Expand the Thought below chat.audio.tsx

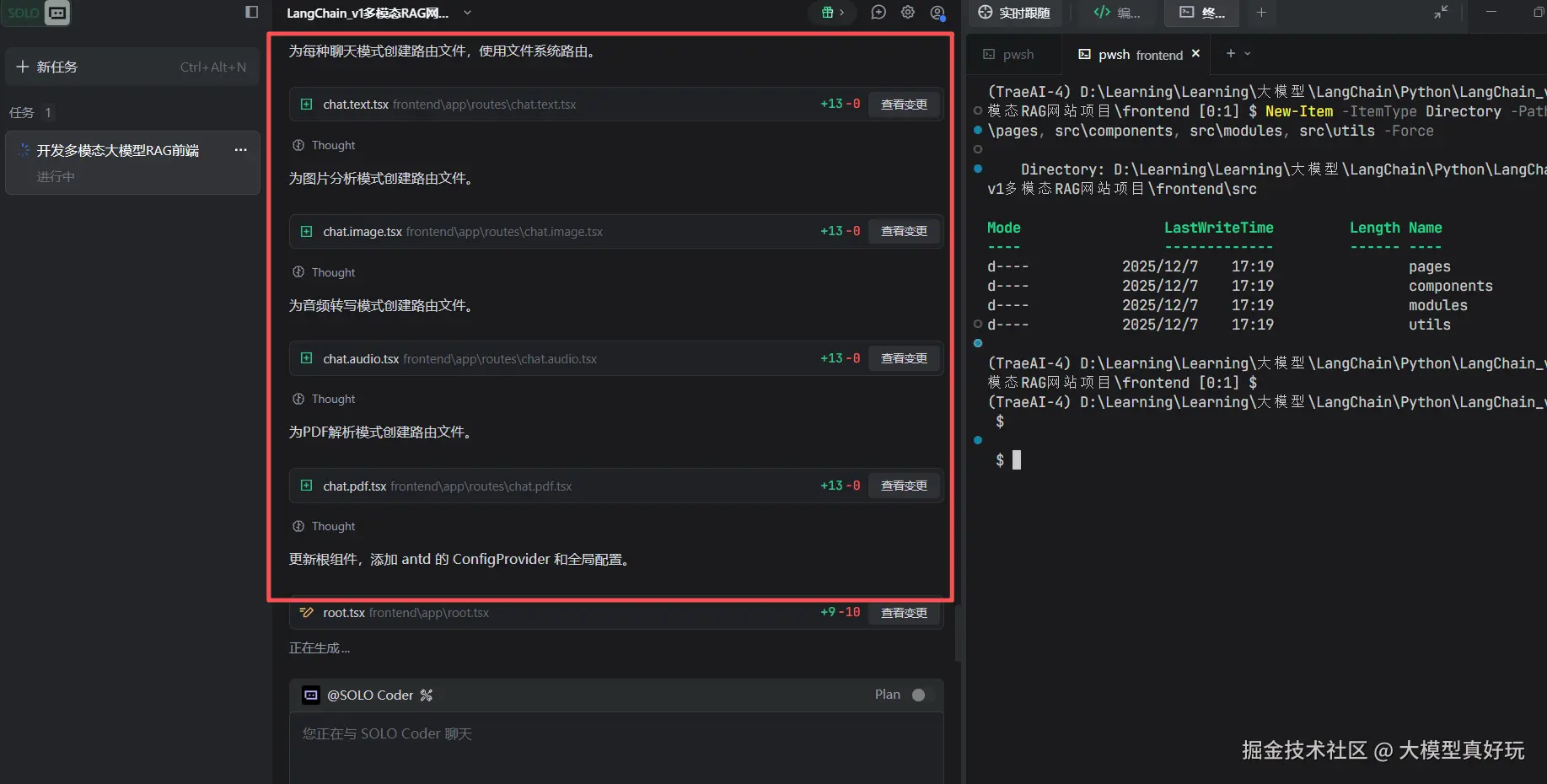[x=324, y=400]
